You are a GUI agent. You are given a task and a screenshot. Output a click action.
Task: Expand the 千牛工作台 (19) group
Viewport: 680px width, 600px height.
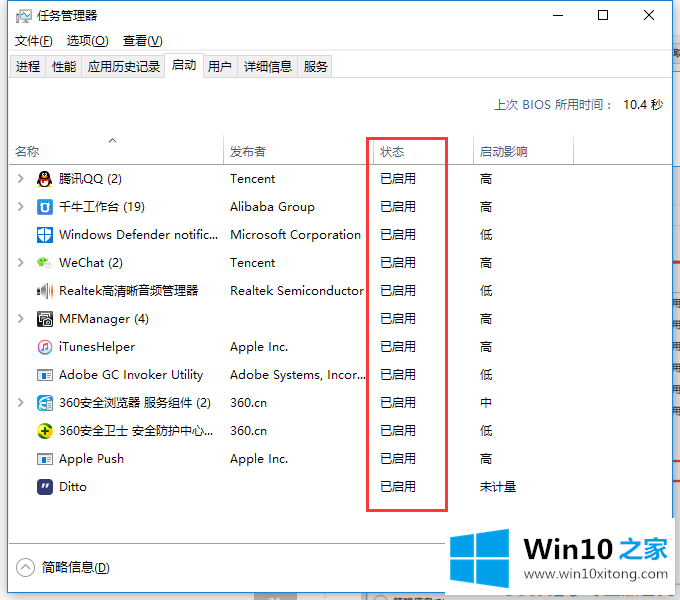20,207
